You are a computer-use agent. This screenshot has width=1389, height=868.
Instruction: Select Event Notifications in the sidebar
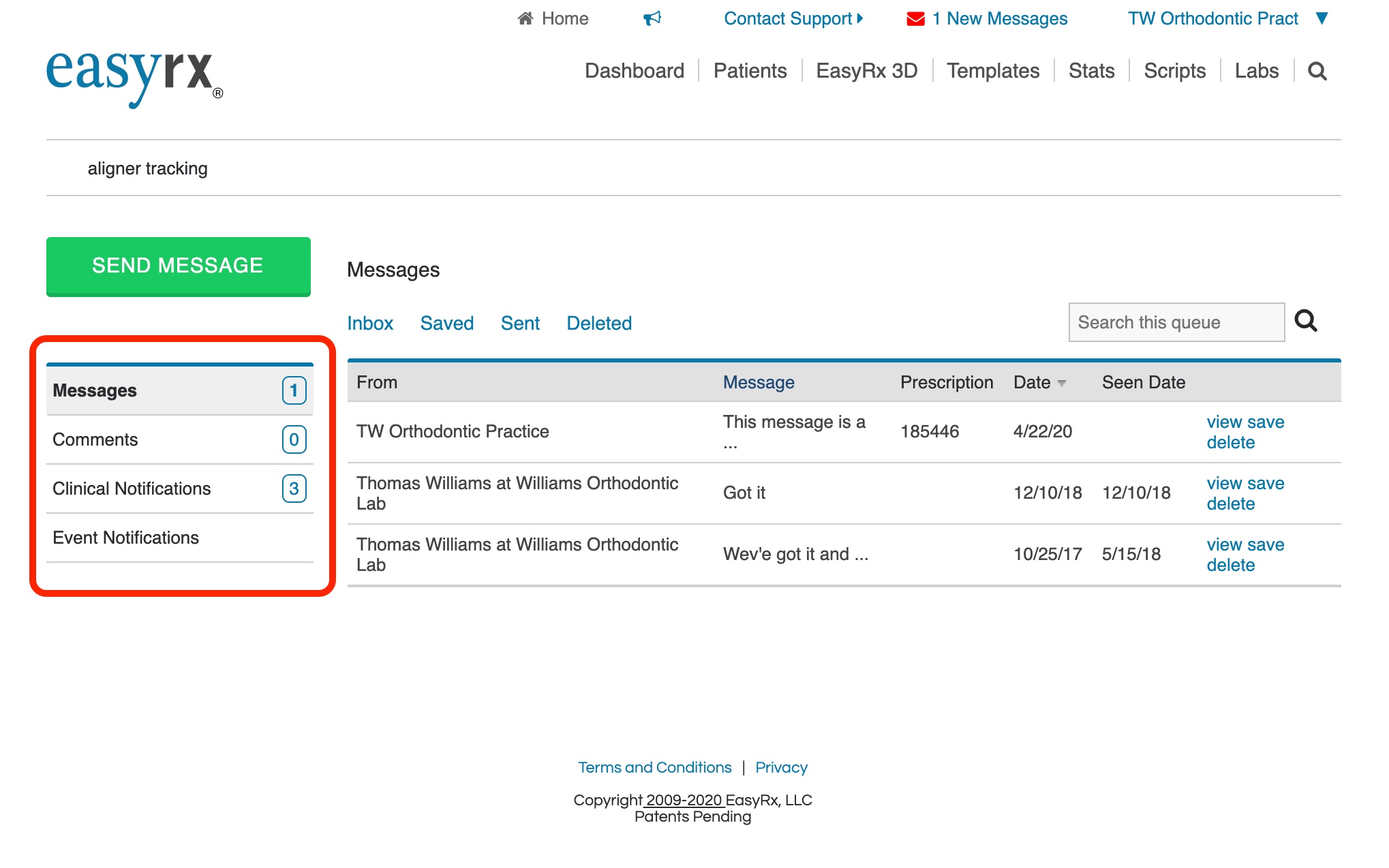126,538
